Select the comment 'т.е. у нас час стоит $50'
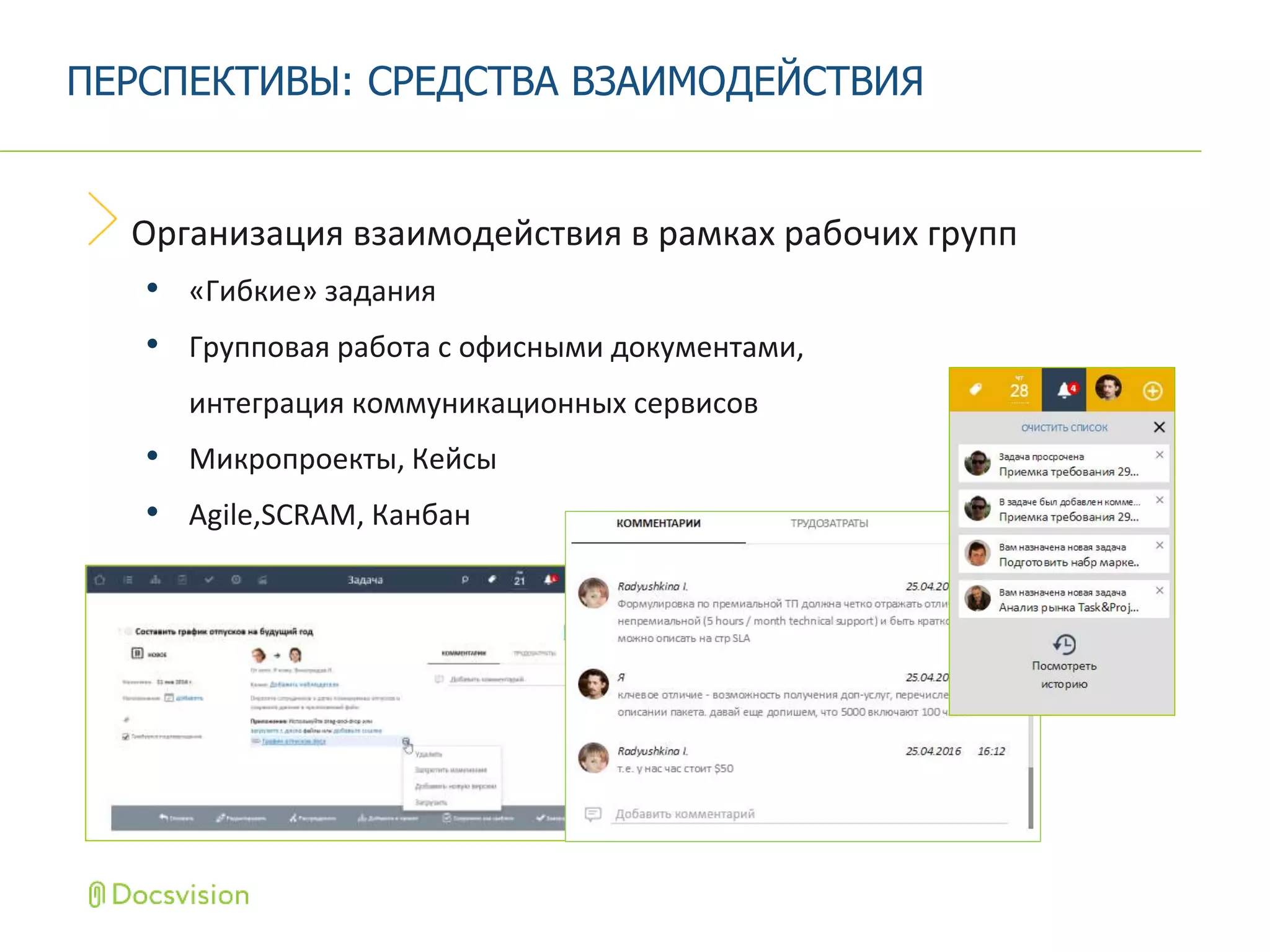This screenshot has height=952, width=1270. pos(675,769)
